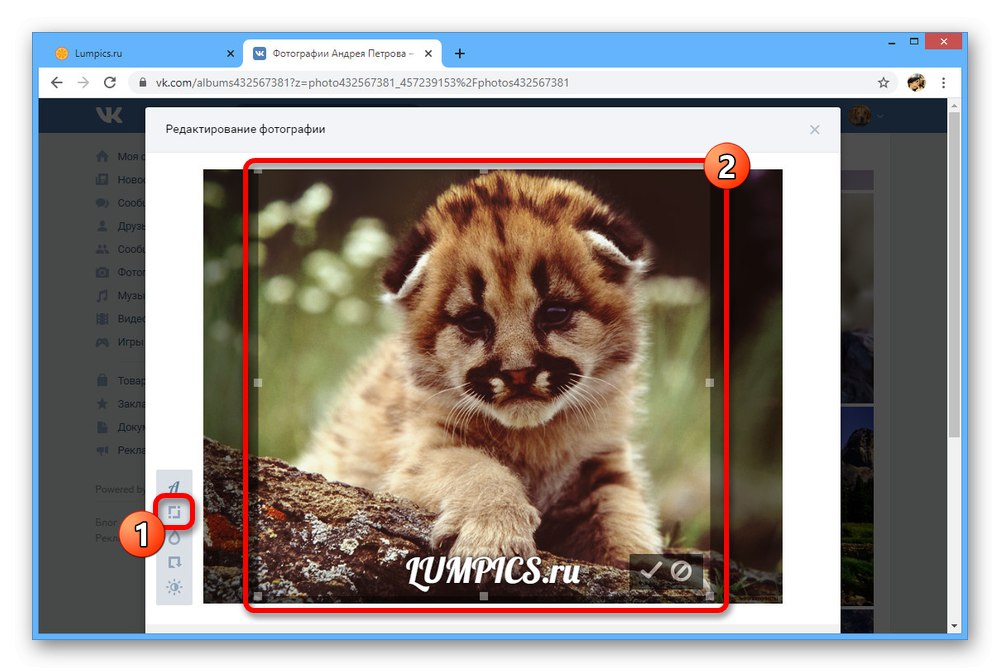The width and height of the screenshot is (1000, 672).
Task: Click the left-middle crop handle
Action: click(258, 383)
